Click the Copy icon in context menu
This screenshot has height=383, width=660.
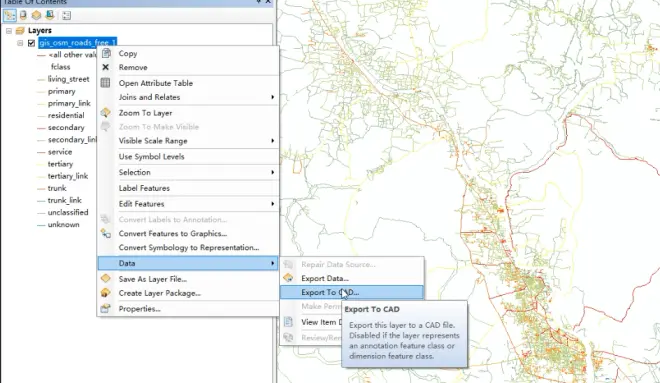(106, 53)
